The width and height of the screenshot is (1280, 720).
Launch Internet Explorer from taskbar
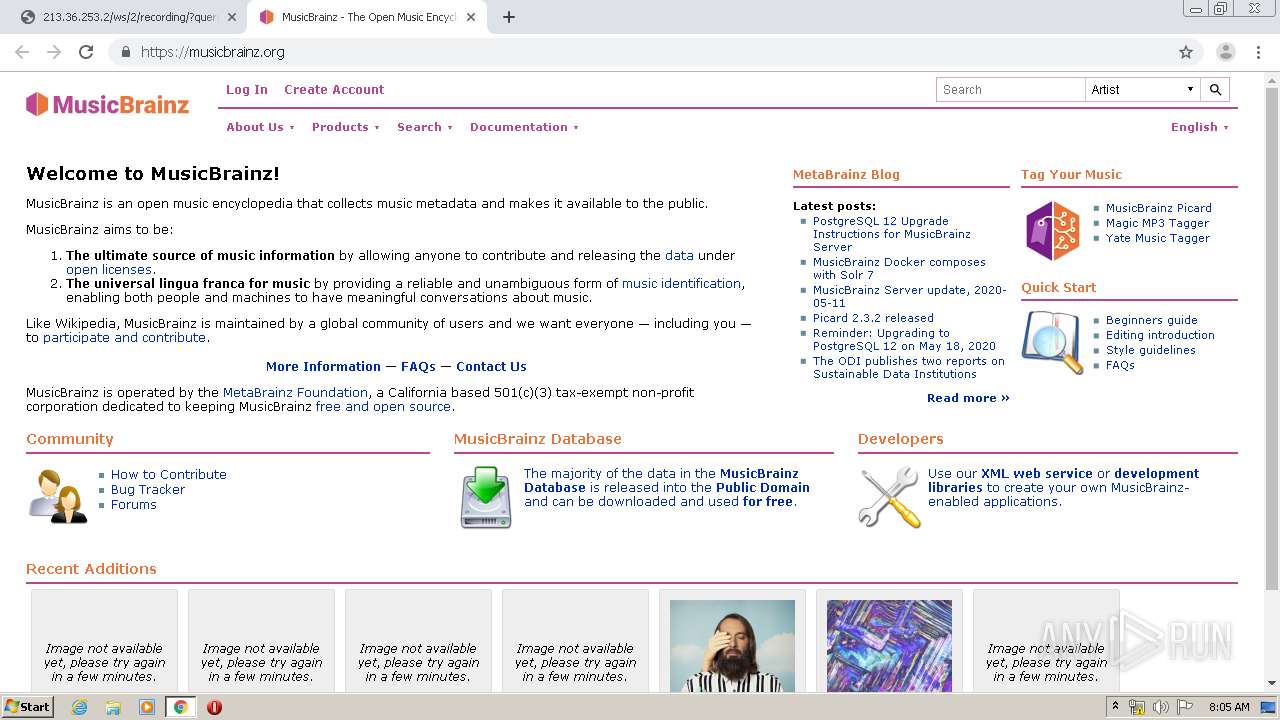point(79,707)
